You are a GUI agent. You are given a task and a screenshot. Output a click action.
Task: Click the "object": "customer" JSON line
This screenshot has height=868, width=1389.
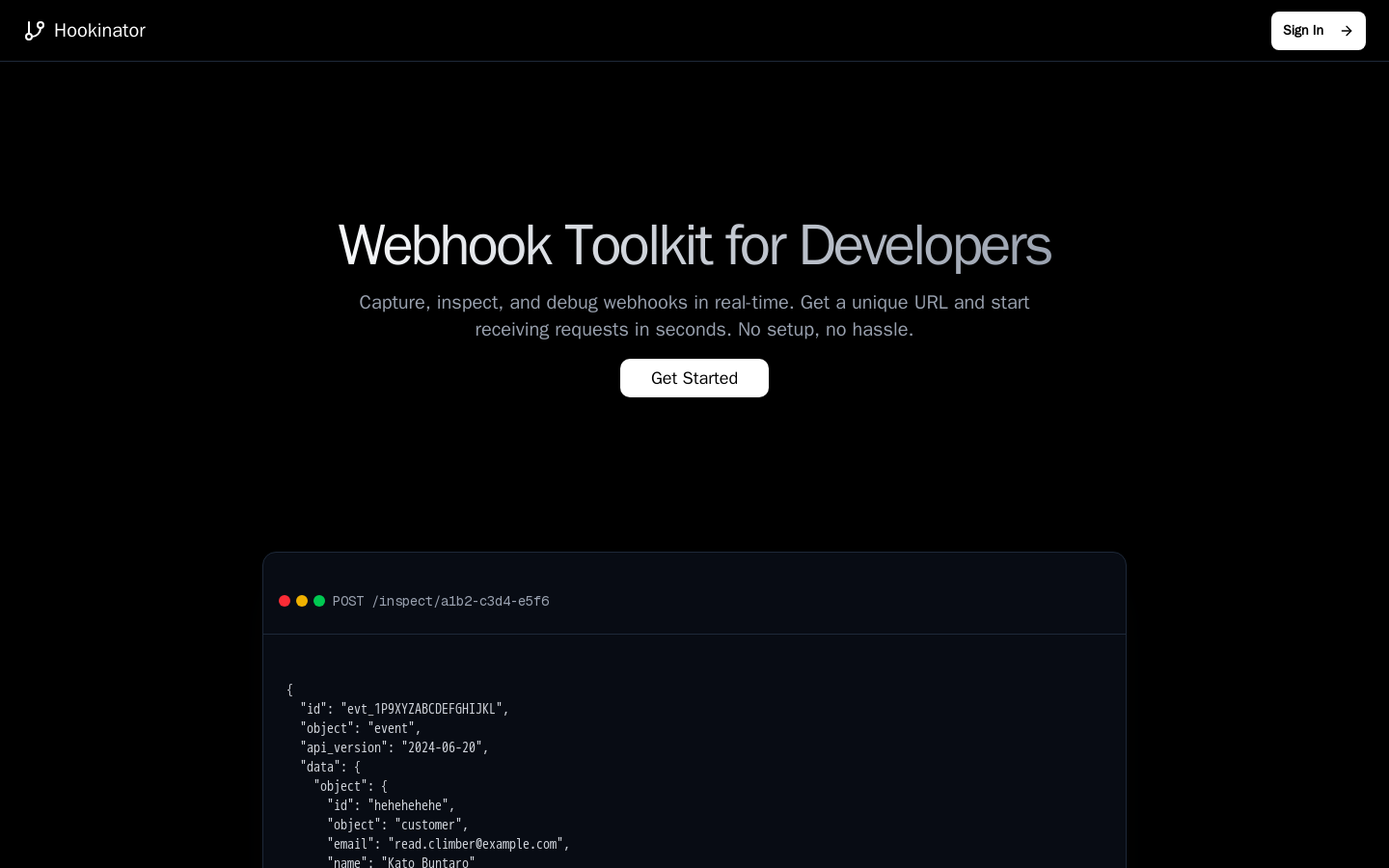click(397, 825)
